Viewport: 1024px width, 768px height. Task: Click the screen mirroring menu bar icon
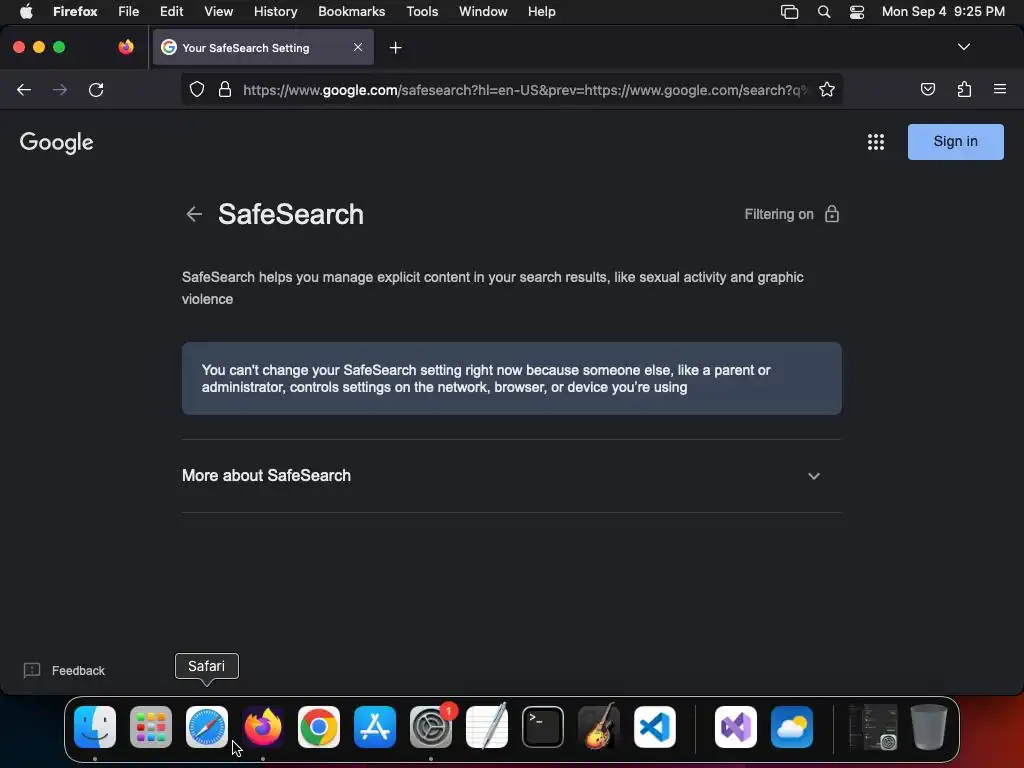(x=789, y=12)
